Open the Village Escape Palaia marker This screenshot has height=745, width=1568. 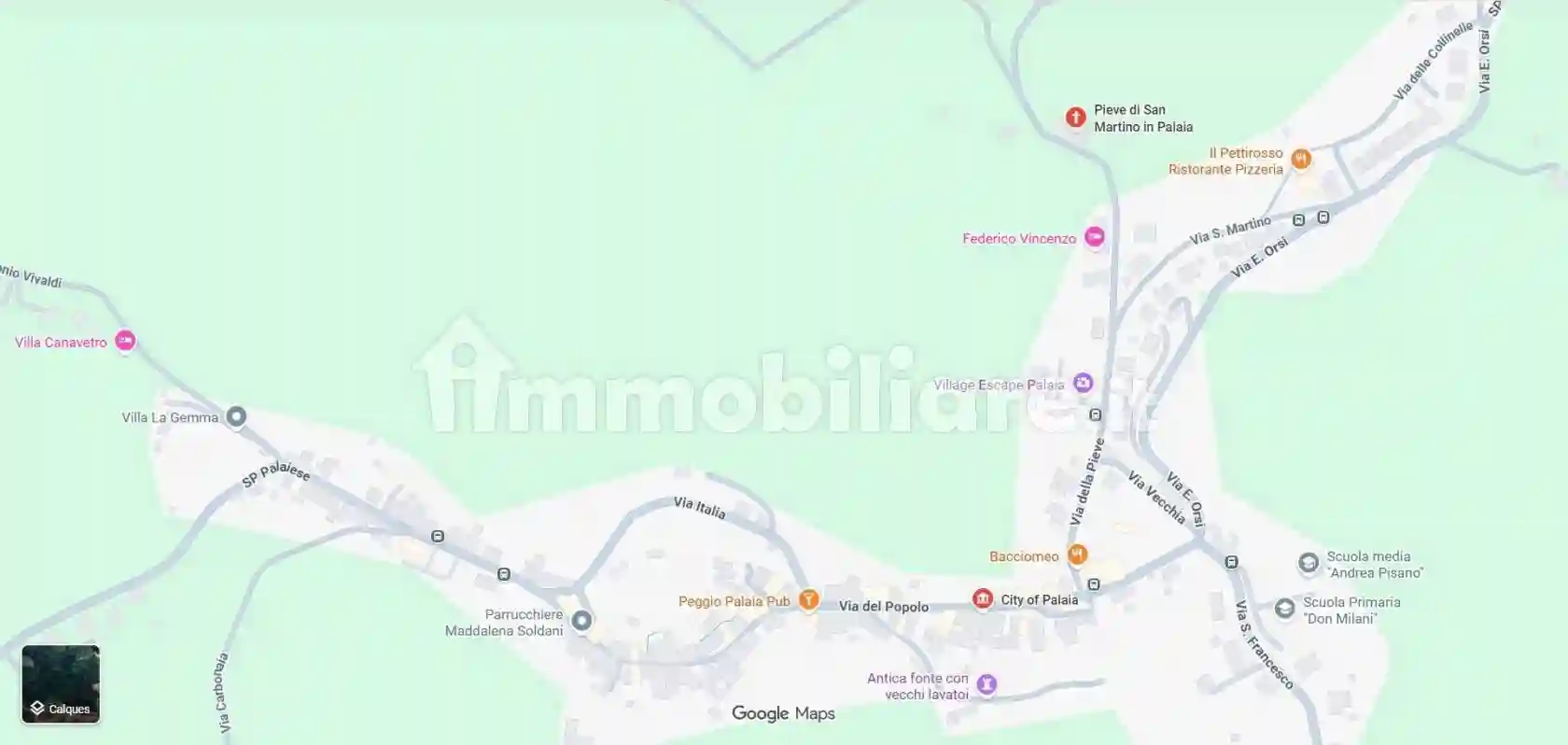pyautogui.click(x=1083, y=383)
